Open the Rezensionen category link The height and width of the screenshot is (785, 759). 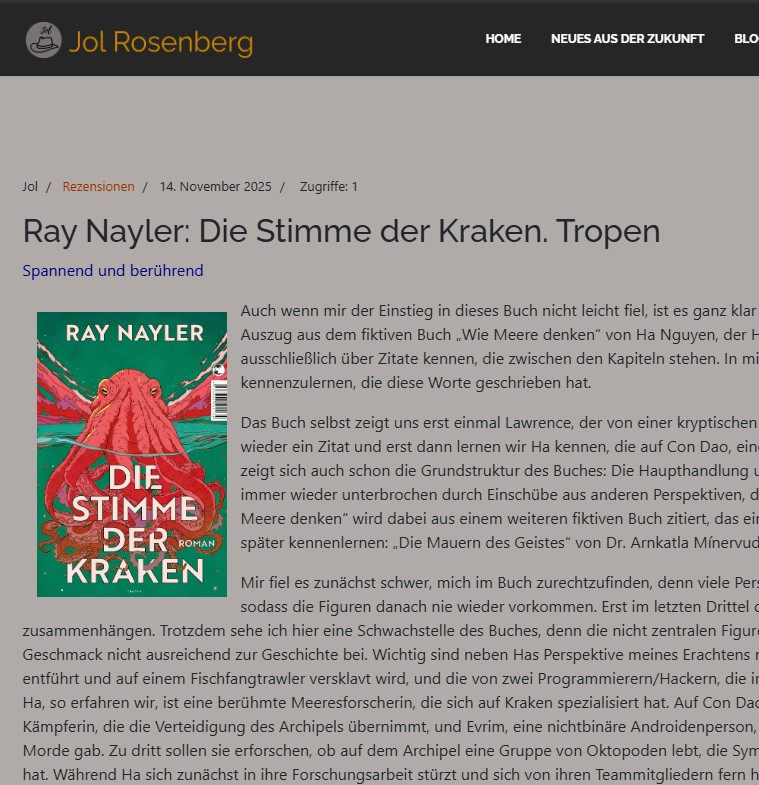click(x=99, y=186)
